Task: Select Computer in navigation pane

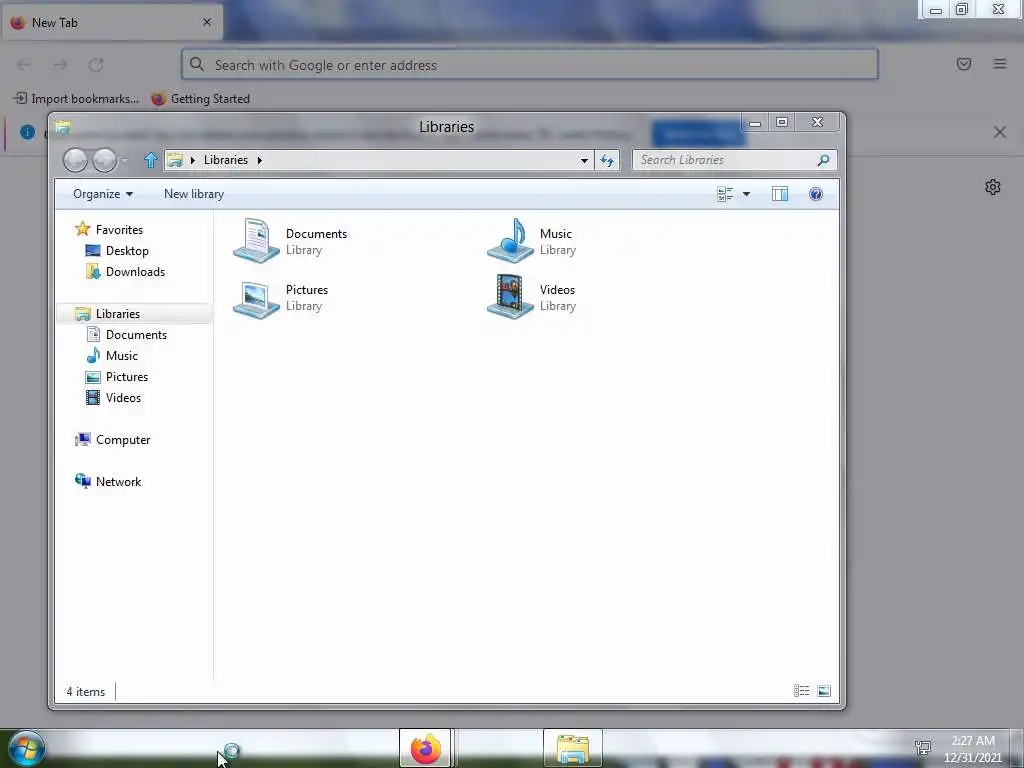Action: pos(123,440)
